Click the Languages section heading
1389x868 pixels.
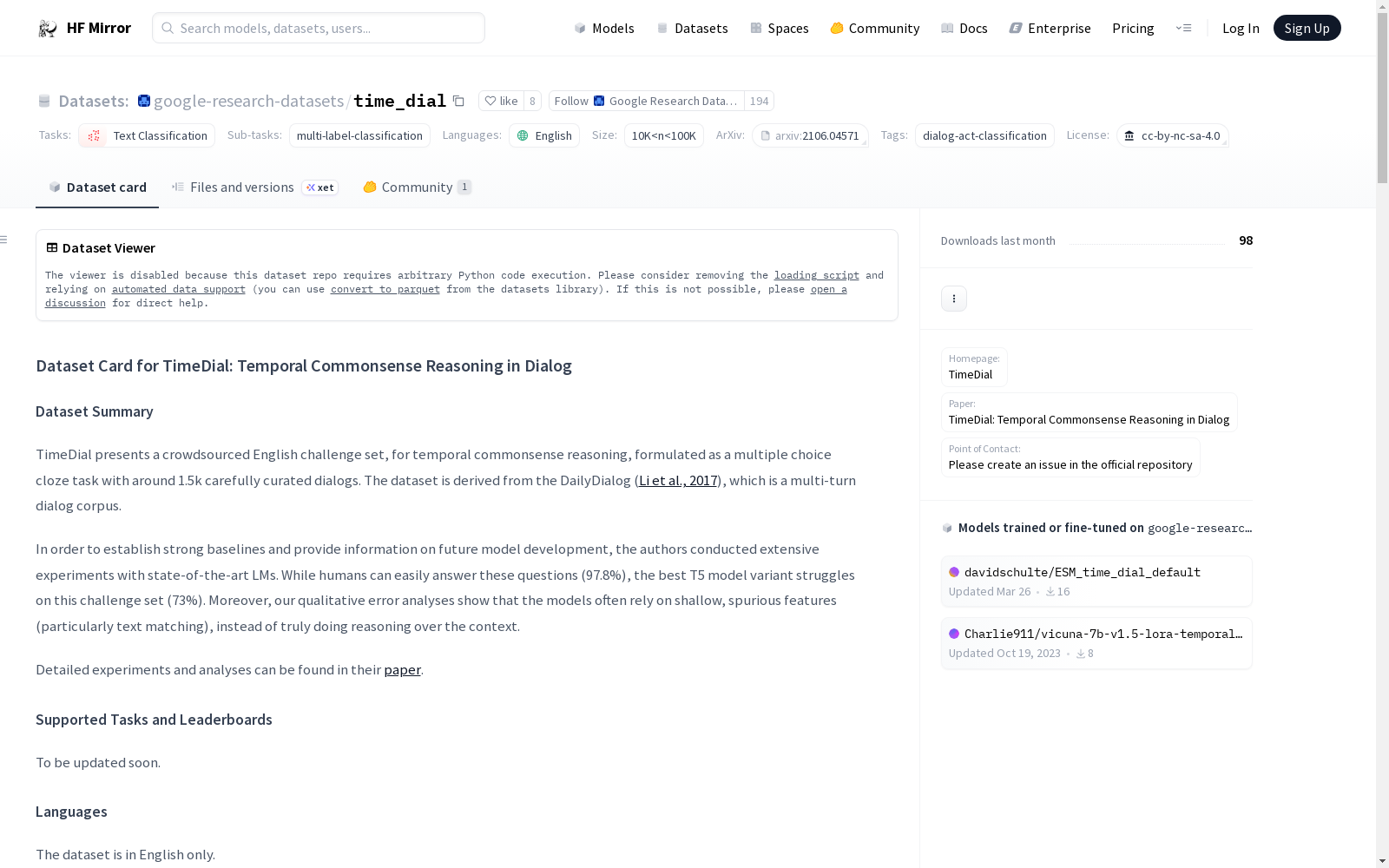click(71, 812)
